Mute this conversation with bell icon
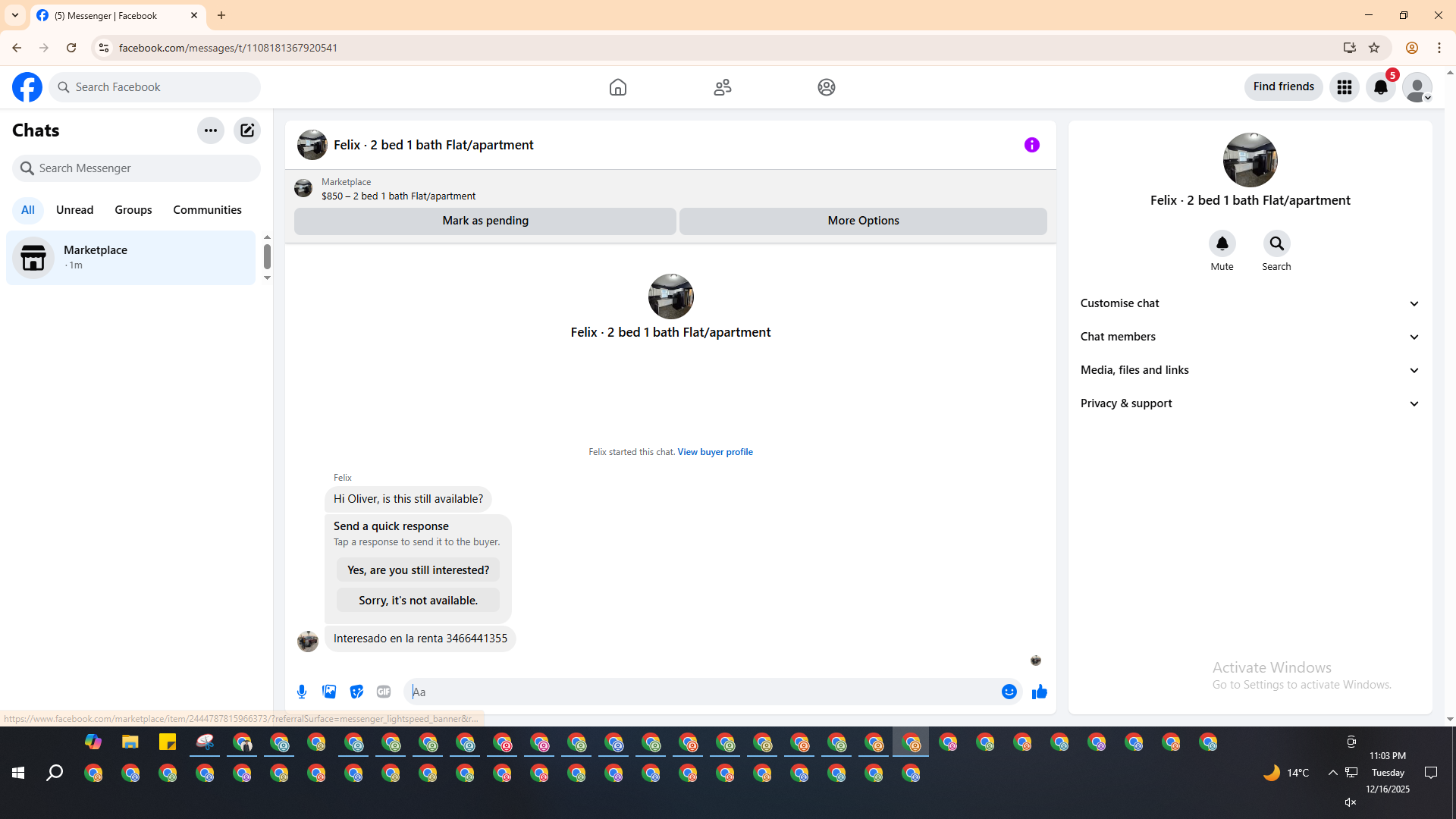 tap(1222, 243)
